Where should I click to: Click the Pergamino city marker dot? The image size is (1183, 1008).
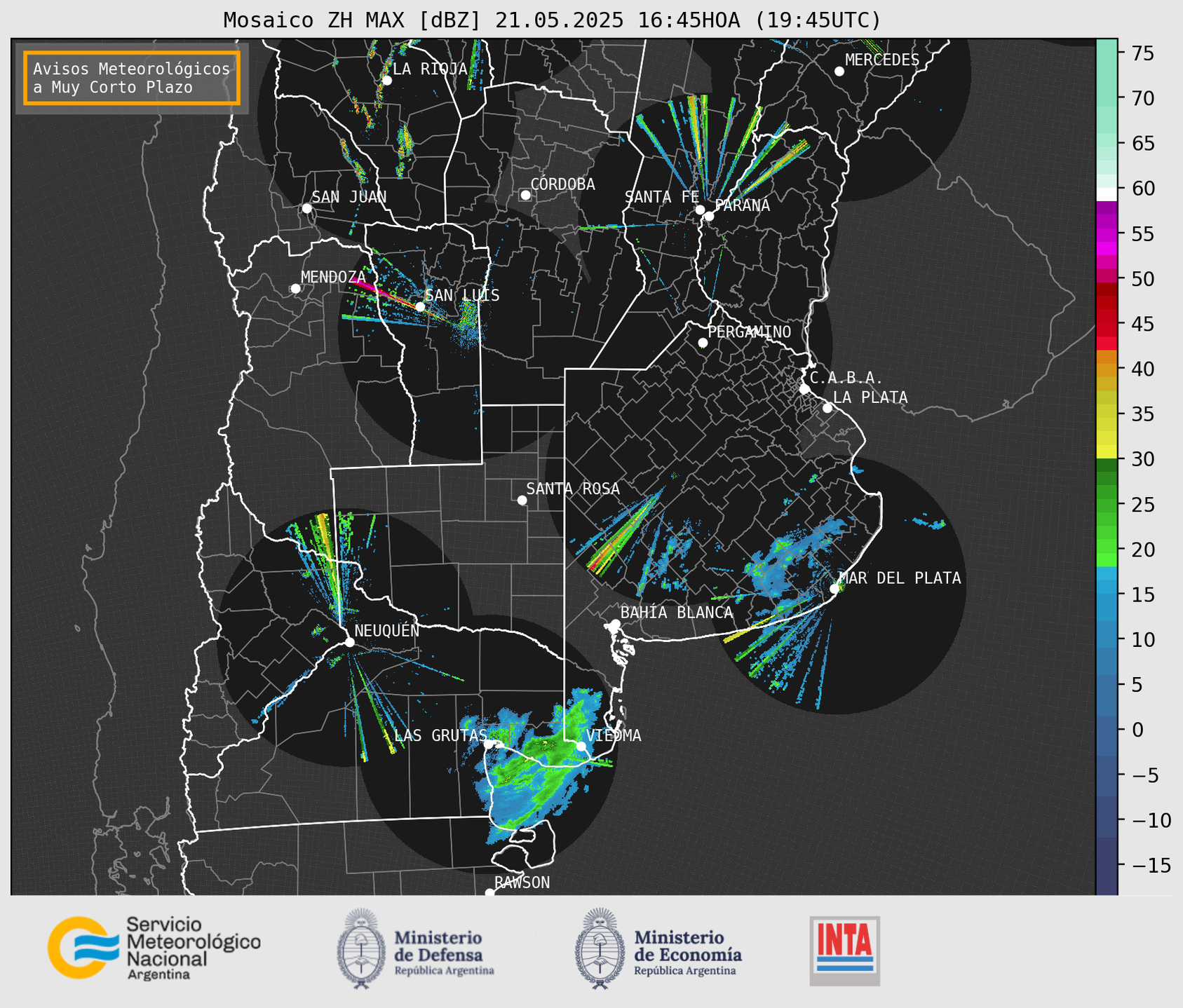click(x=703, y=343)
